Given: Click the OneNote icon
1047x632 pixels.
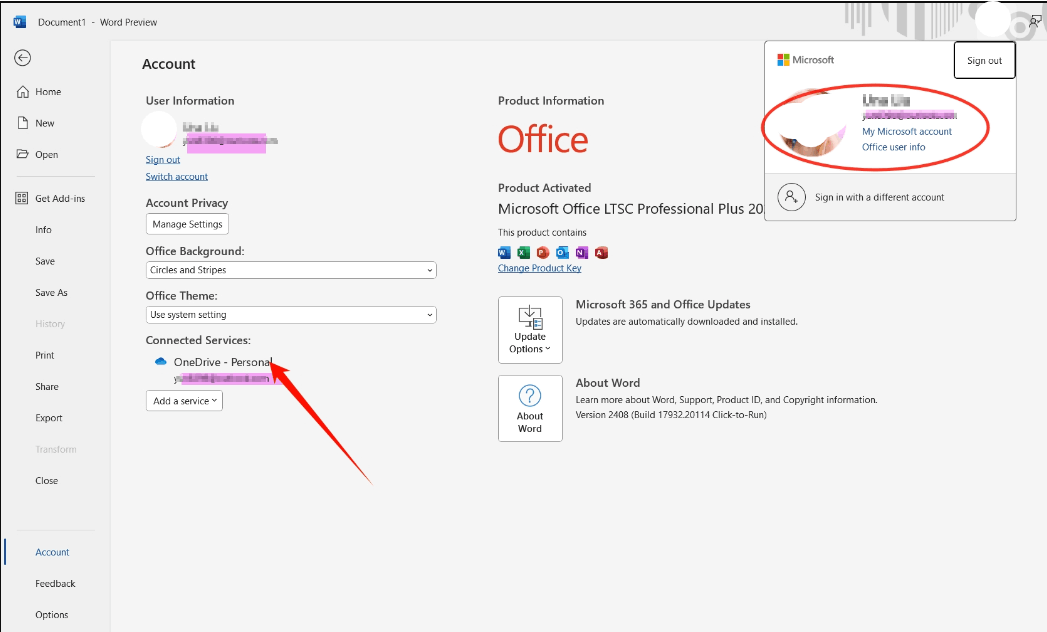Looking at the screenshot, I should coord(581,253).
